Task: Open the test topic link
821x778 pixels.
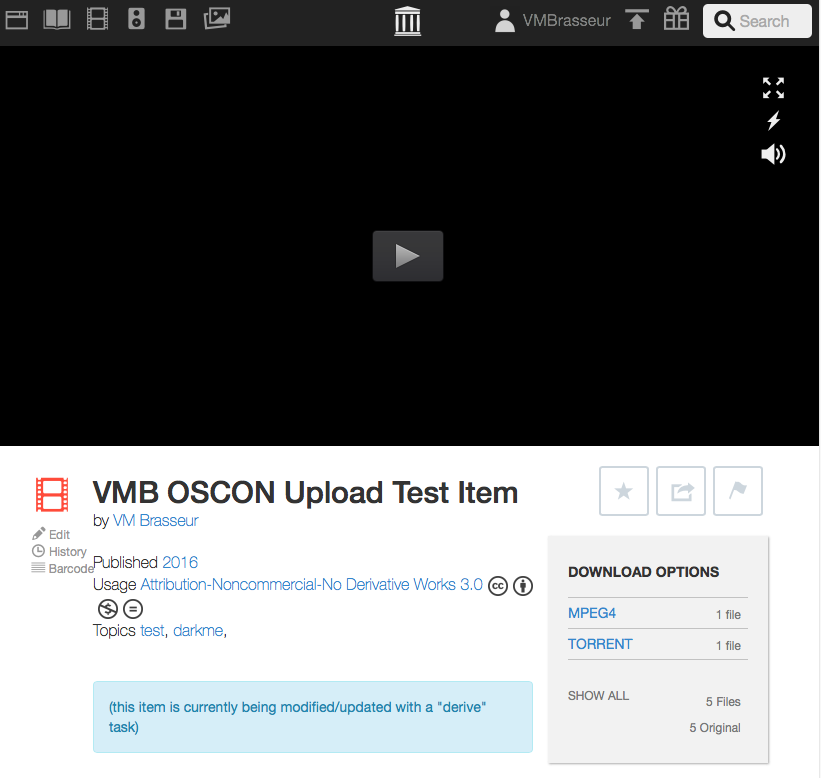Action: pyautogui.click(x=152, y=630)
